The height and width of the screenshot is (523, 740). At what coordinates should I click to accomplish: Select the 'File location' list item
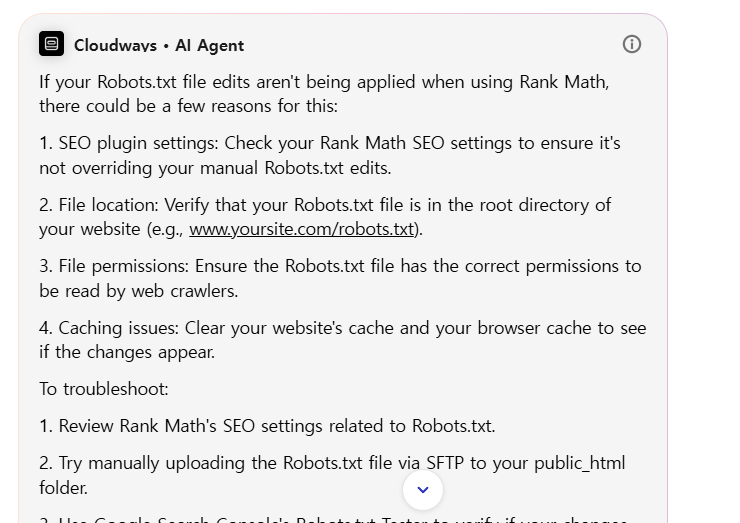(x=325, y=216)
